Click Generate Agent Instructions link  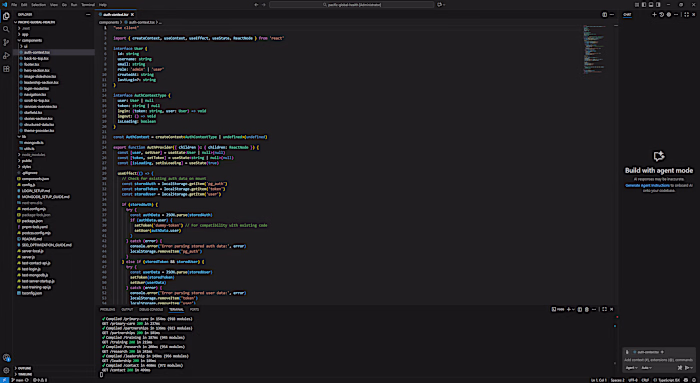coord(647,185)
